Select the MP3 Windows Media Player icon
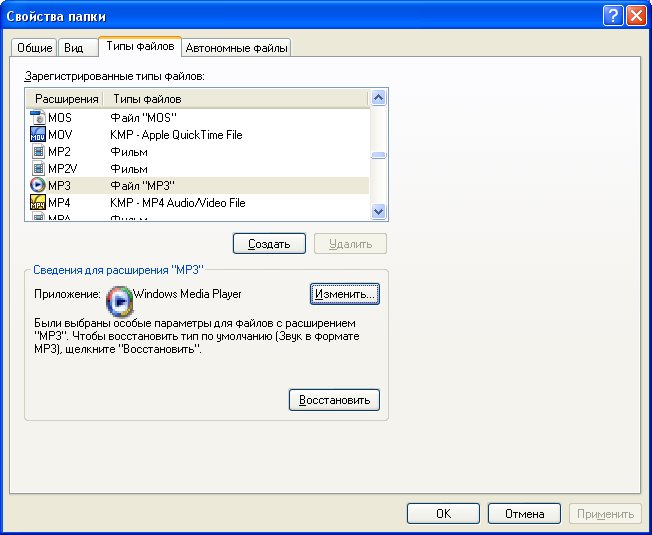The image size is (652, 535). pyautogui.click(x=39, y=186)
